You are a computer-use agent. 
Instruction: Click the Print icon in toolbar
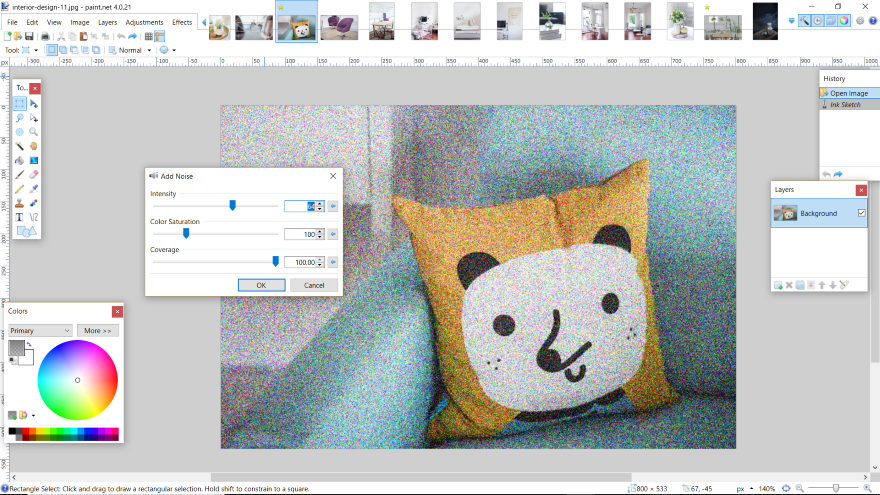[45, 36]
